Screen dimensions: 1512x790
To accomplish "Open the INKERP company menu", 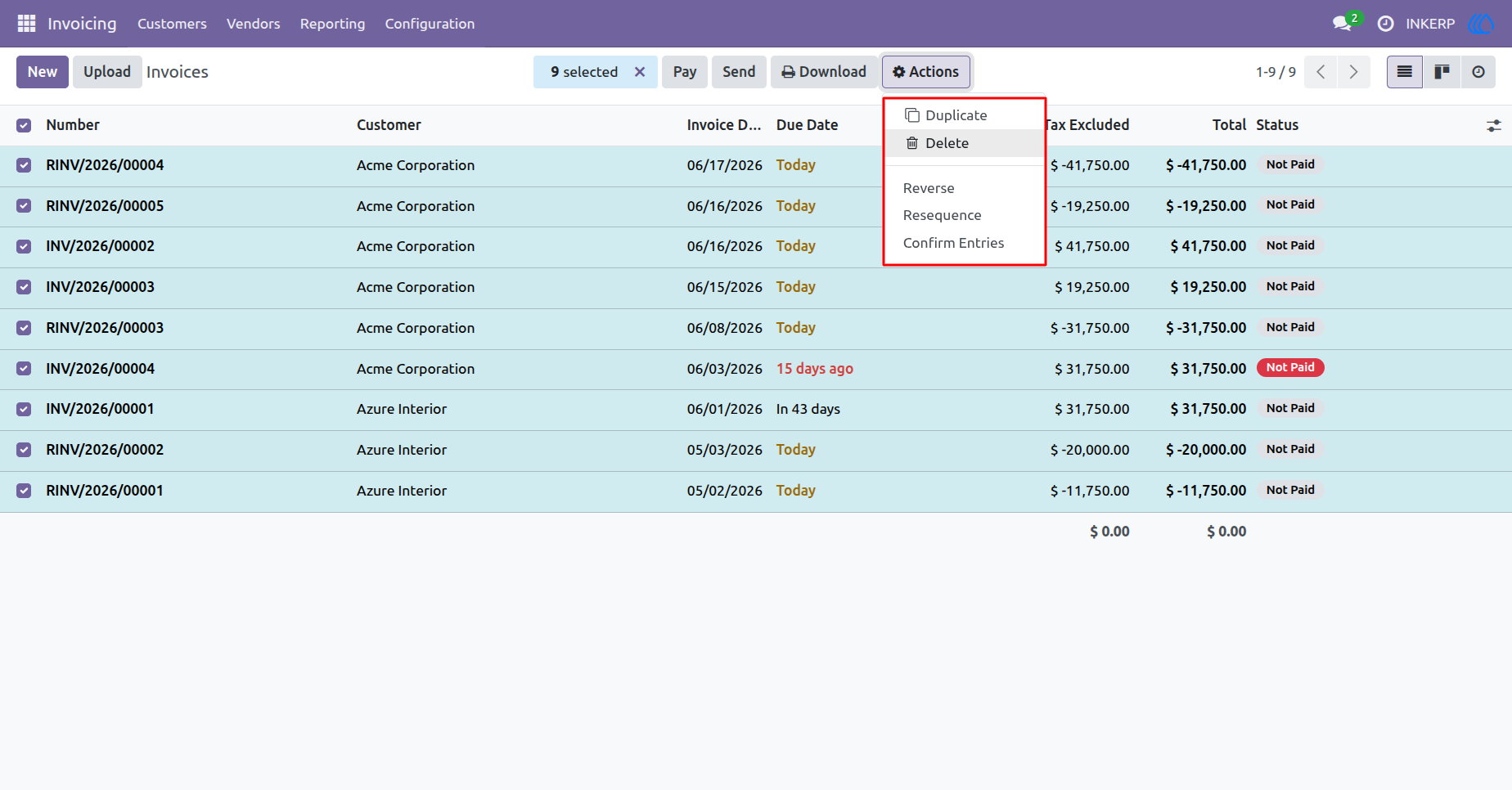I will (x=1430, y=24).
